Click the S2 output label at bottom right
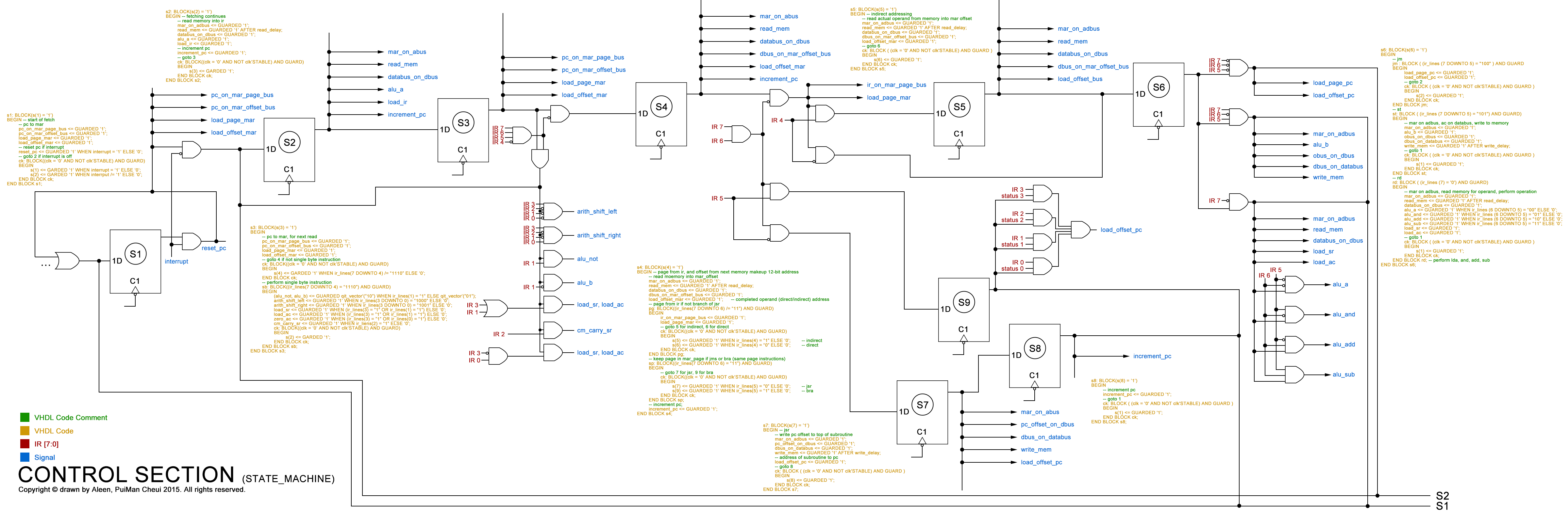The image size is (1568, 511). coord(1442,496)
